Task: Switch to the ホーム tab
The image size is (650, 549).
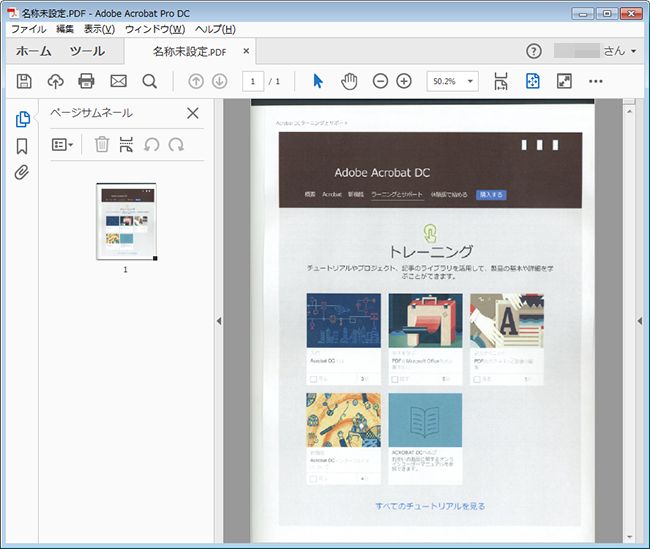Action: click(x=34, y=51)
